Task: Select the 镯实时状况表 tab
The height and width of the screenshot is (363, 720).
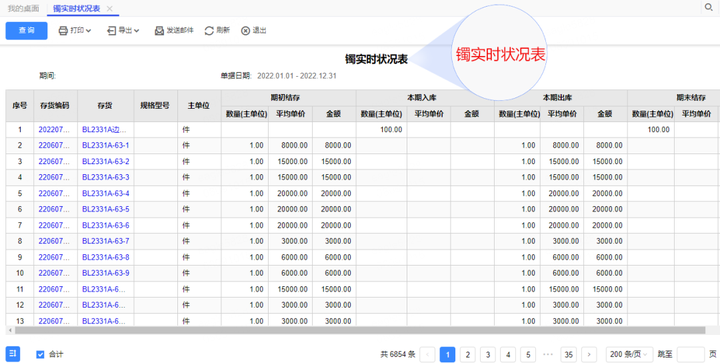Action: [x=77, y=8]
